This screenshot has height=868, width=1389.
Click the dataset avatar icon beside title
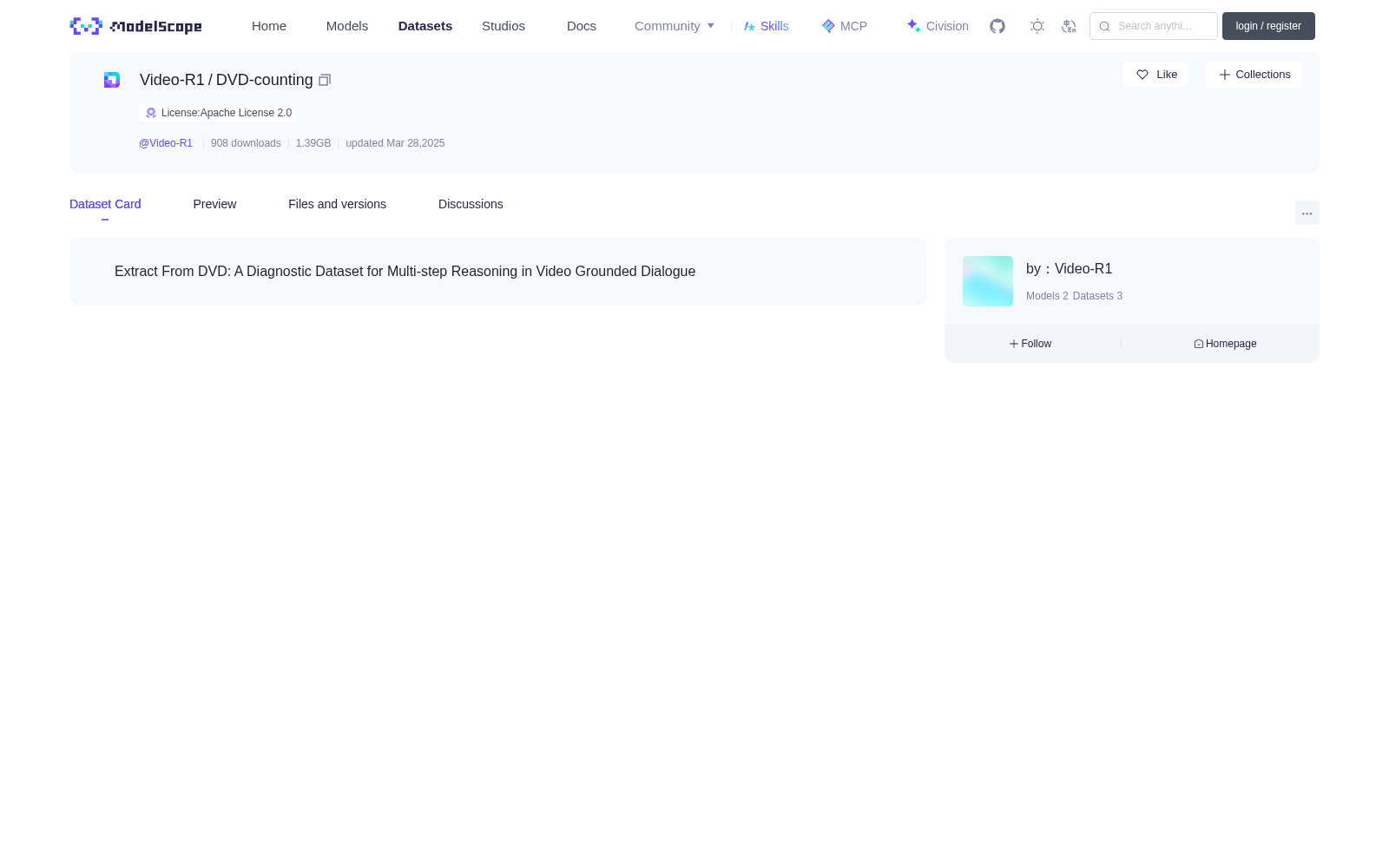click(x=112, y=80)
